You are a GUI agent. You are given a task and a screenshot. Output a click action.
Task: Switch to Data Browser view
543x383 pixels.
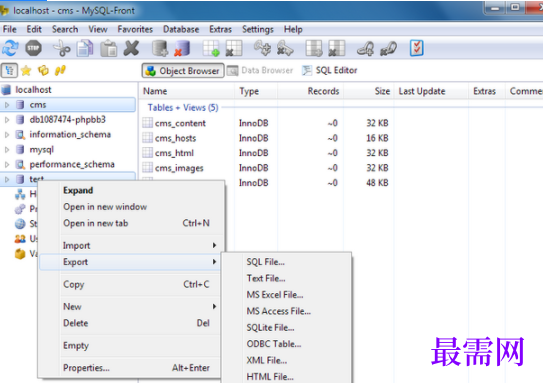pos(260,71)
